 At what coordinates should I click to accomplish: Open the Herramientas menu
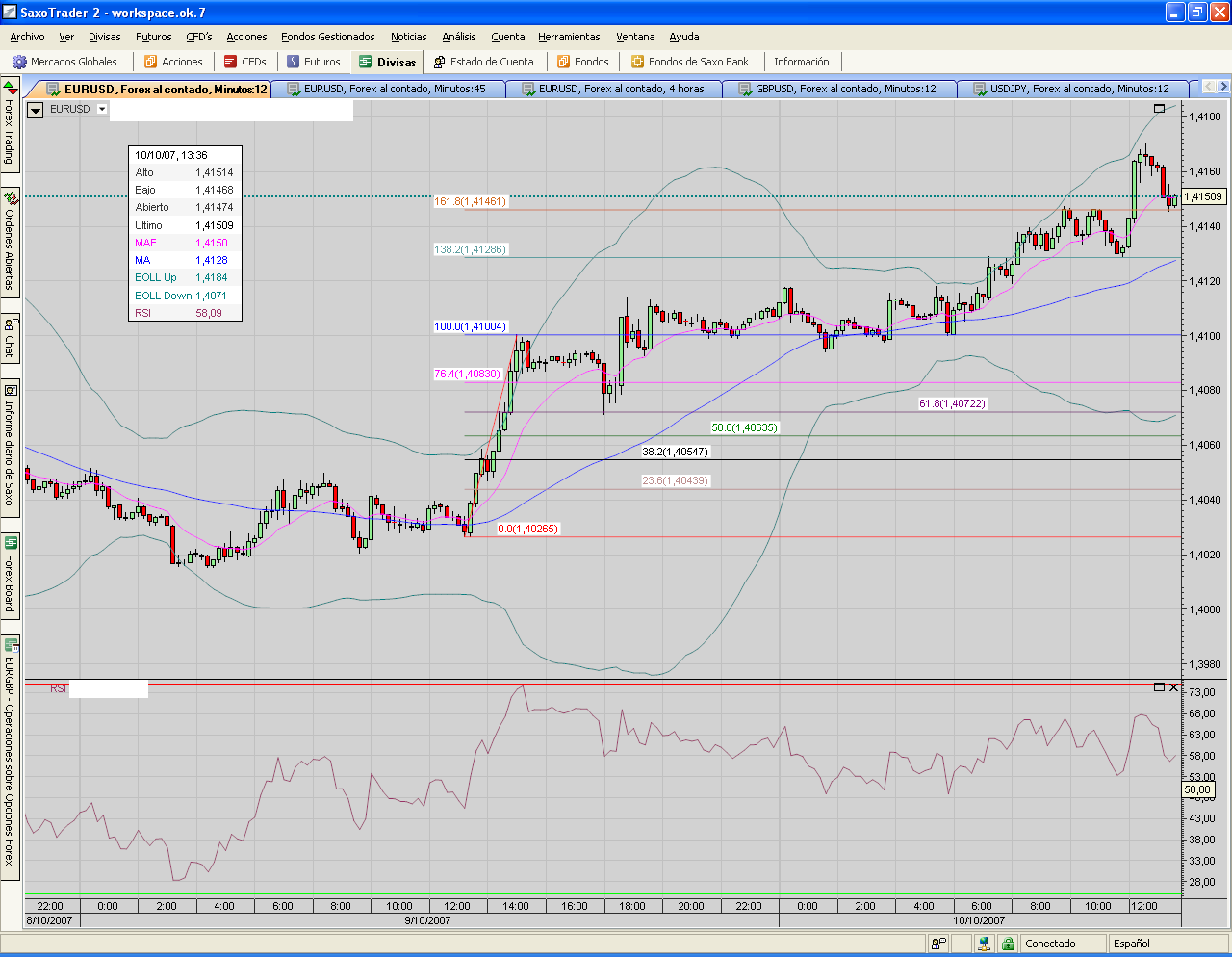tap(569, 37)
